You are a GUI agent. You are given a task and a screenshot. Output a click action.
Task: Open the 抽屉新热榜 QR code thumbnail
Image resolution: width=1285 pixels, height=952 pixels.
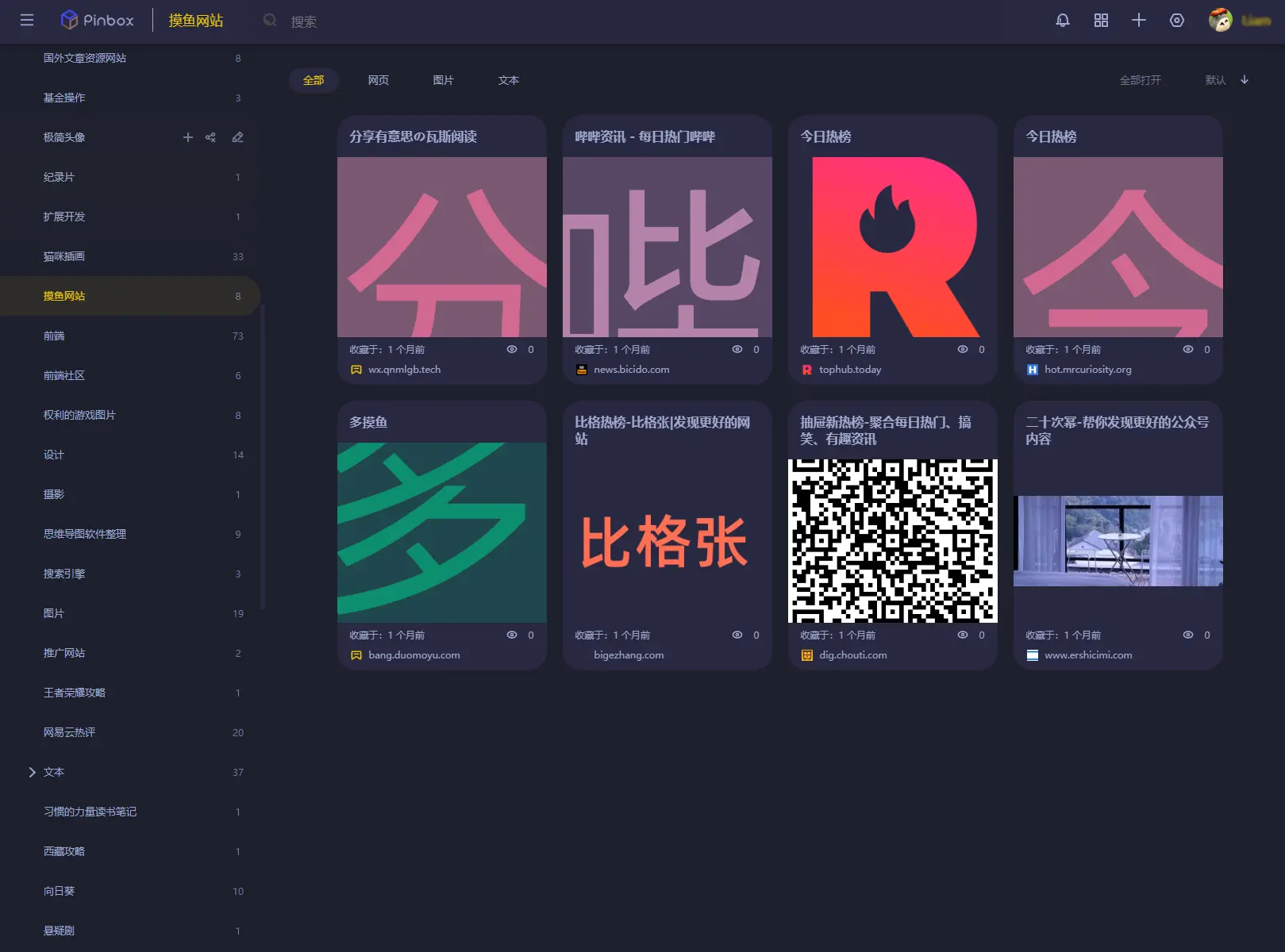(893, 541)
